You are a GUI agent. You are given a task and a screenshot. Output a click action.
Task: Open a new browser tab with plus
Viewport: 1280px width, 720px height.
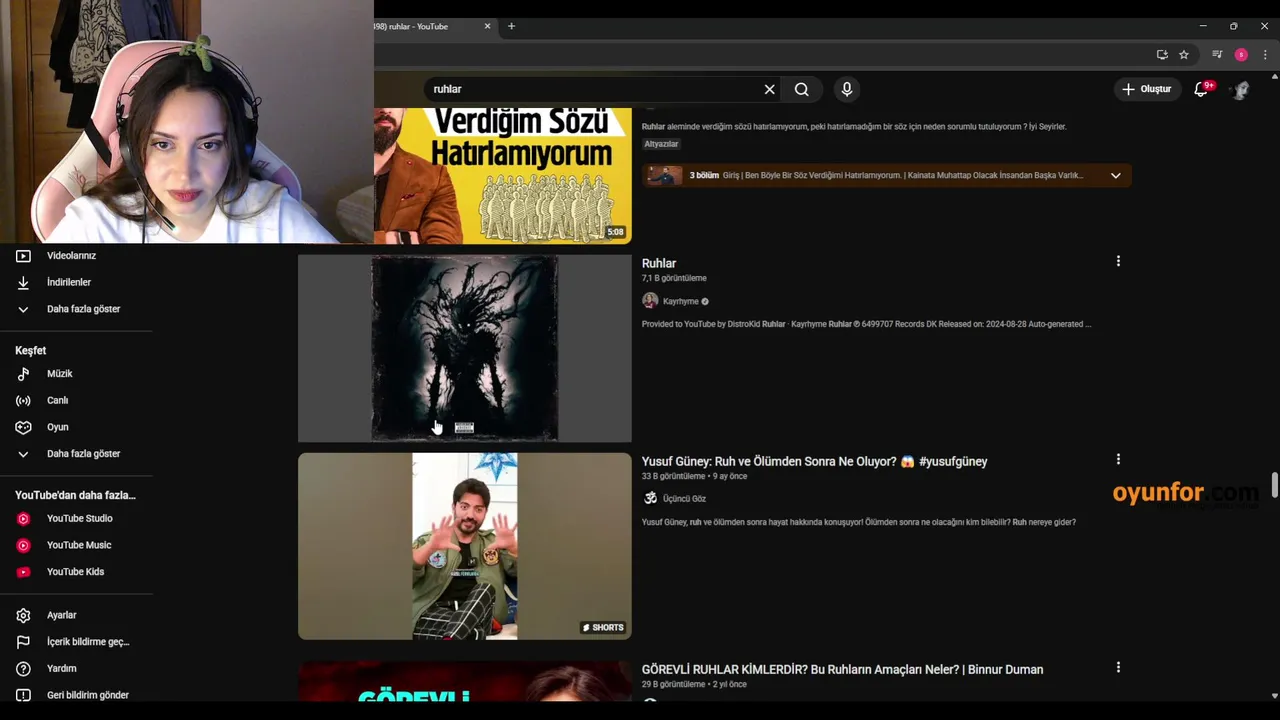click(x=511, y=26)
